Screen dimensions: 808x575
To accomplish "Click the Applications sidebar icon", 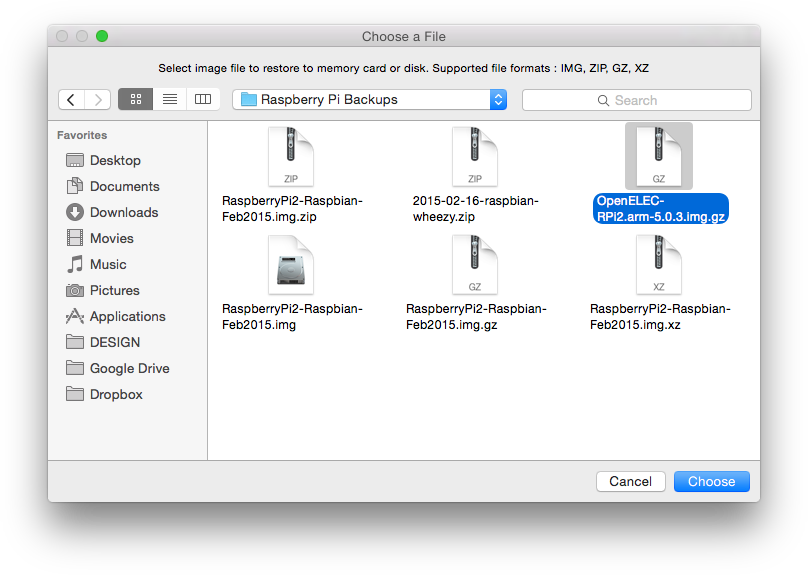I will (x=75, y=316).
